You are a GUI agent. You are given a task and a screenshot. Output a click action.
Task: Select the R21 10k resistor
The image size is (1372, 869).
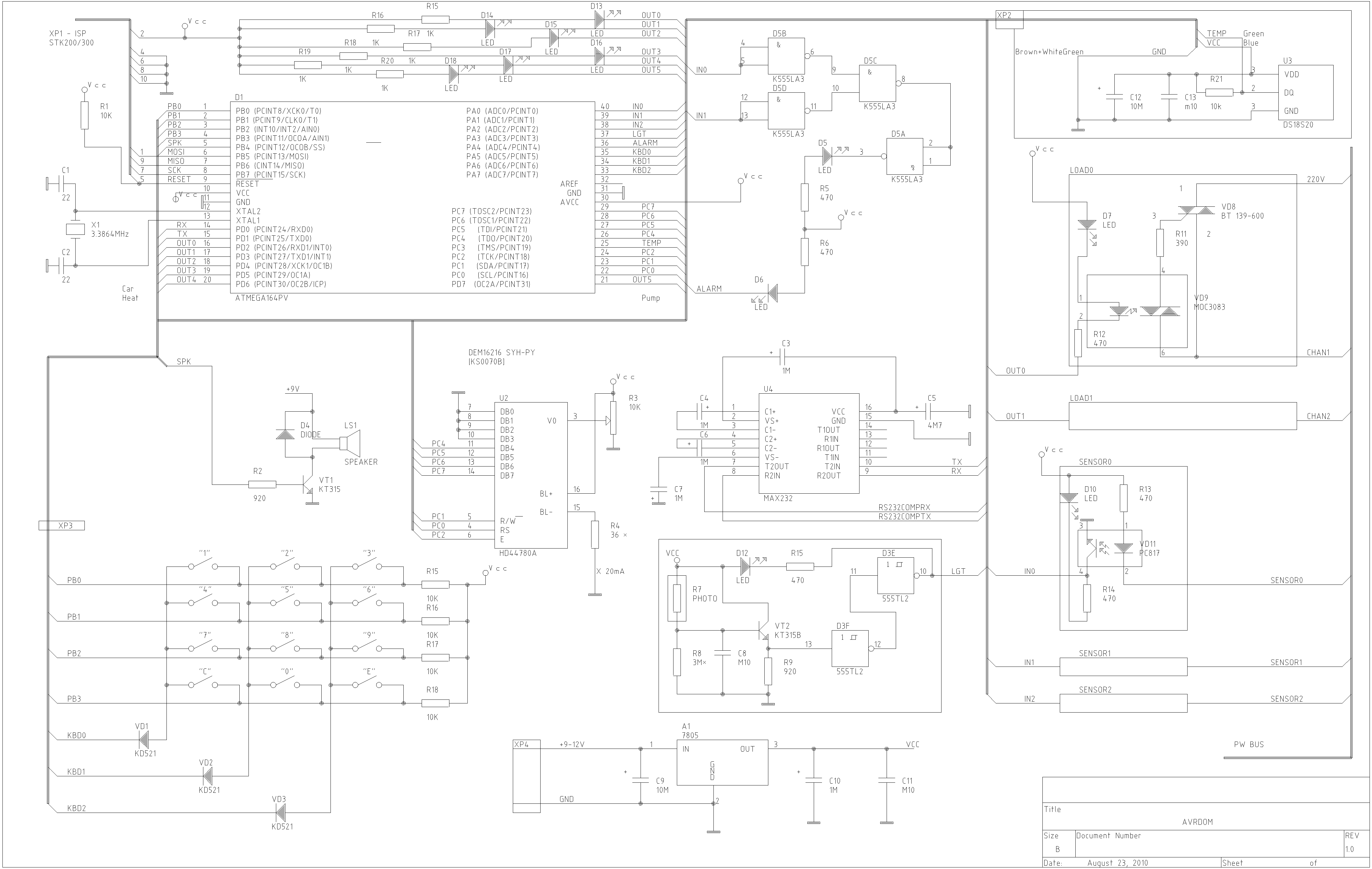1219,92
